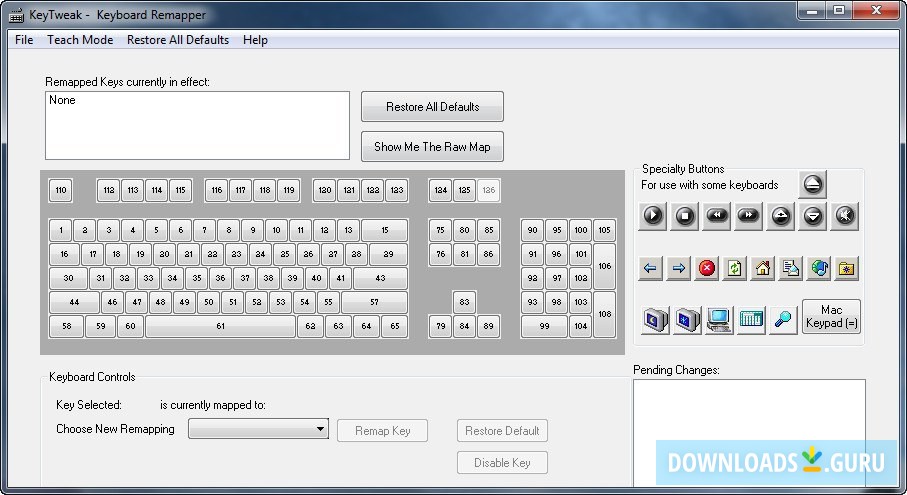Click inside the Remapped Keys list box
907x495 pixels.
tap(197, 125)
